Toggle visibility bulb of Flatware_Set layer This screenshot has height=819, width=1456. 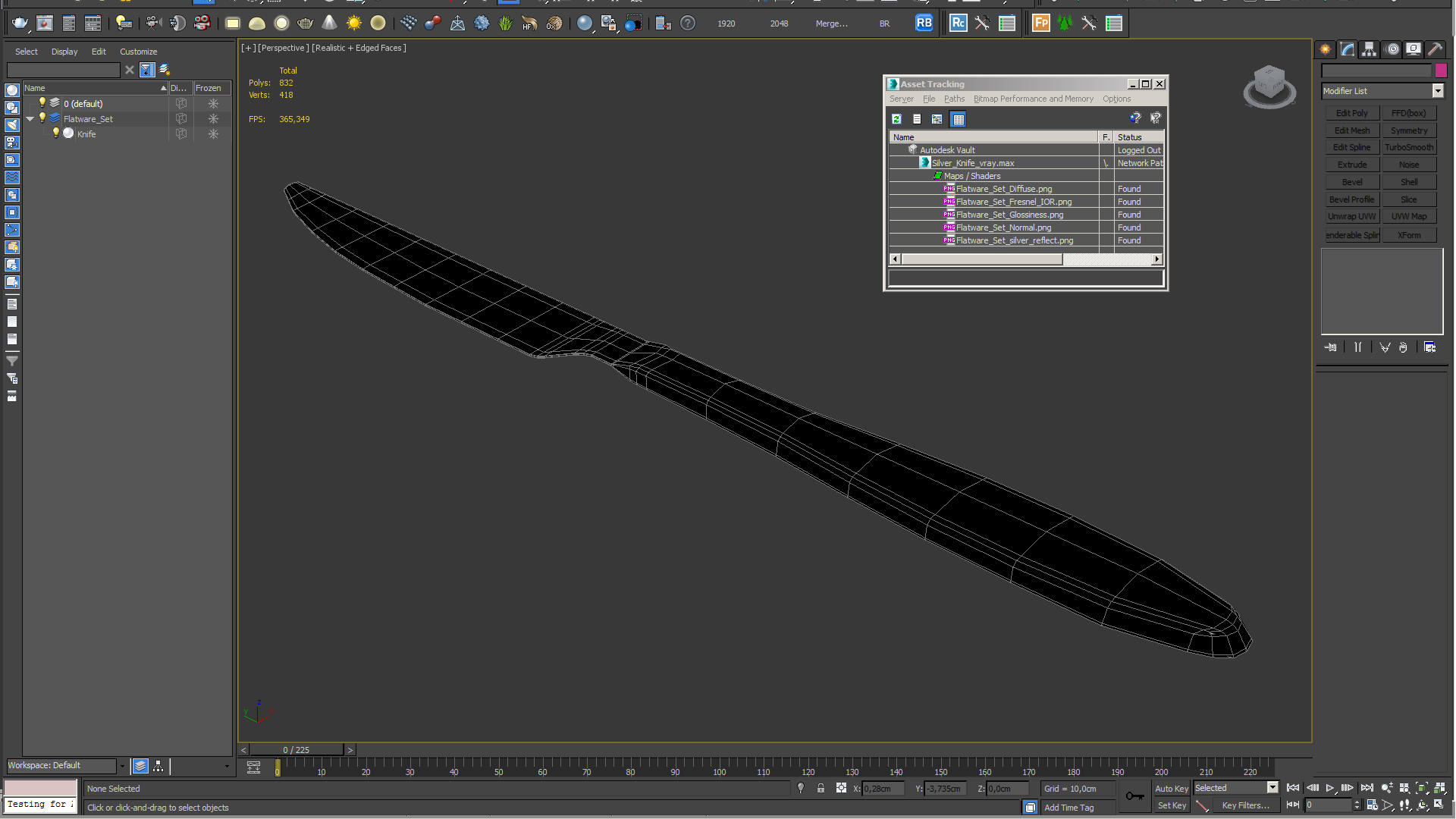(x=42, y=118)
